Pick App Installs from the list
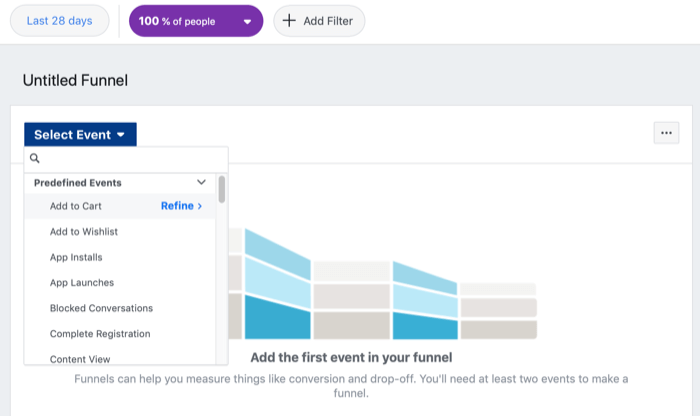The height and width of the screenshot is (416, 700). pos(76,257)
